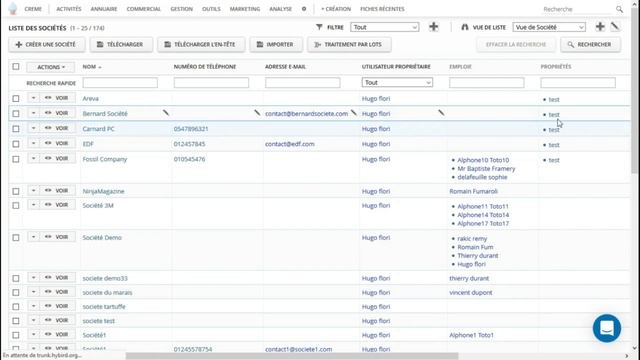The height and width of the screenshot is (360, 640).
Task: Expand the row actions arrow for EDF
Action: (33, 143)
